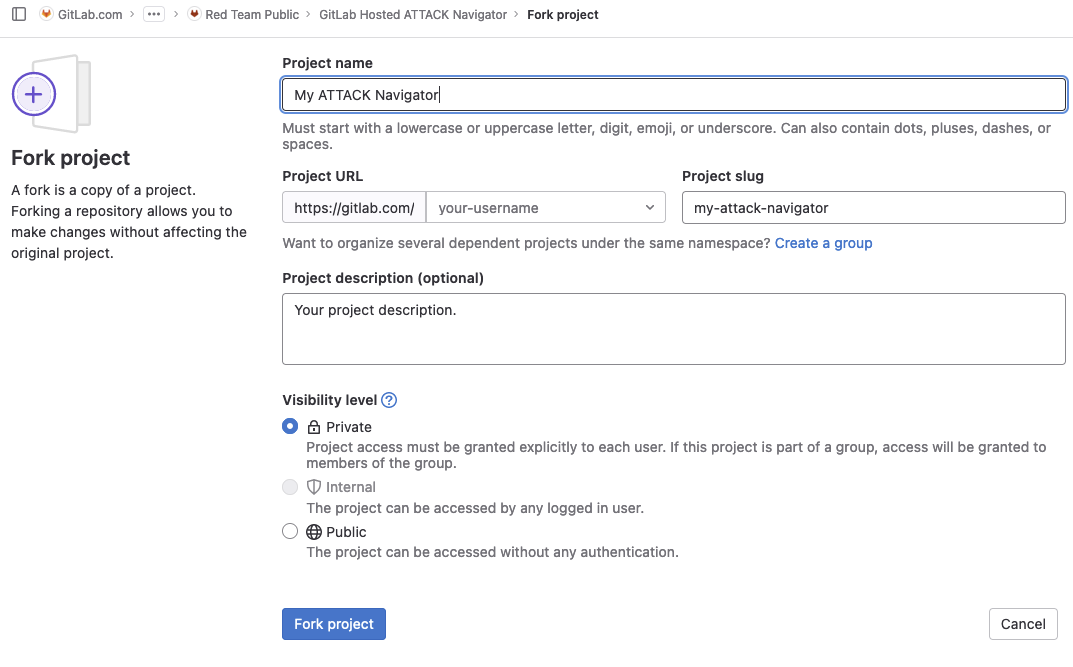Image resolution: width=1073 pixels, height=667 pixels.
Task: Open the your-username namespace dropdown
Action: click(545, 207)
